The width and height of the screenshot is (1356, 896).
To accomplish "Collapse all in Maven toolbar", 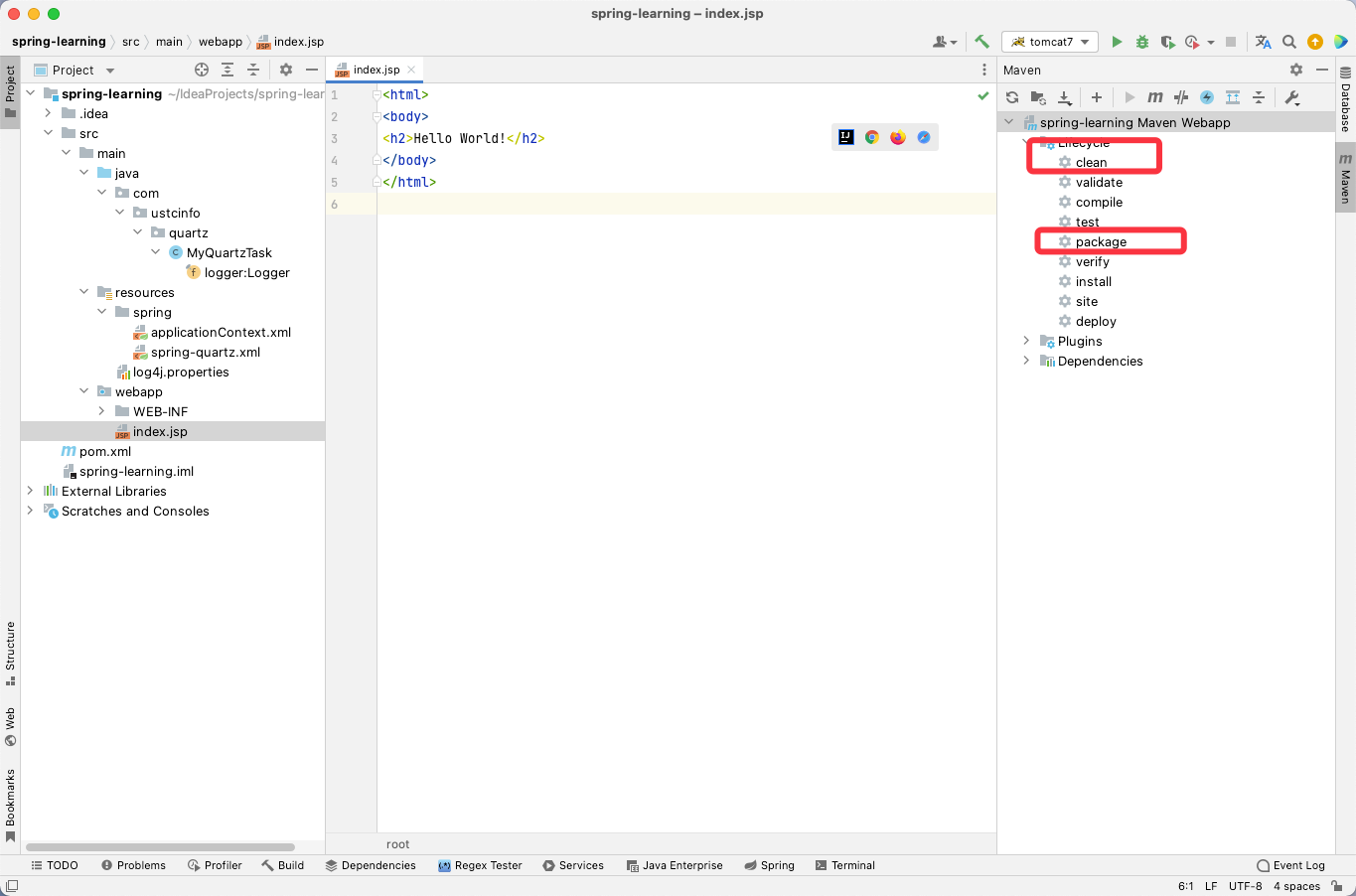I will (1259, 97).
